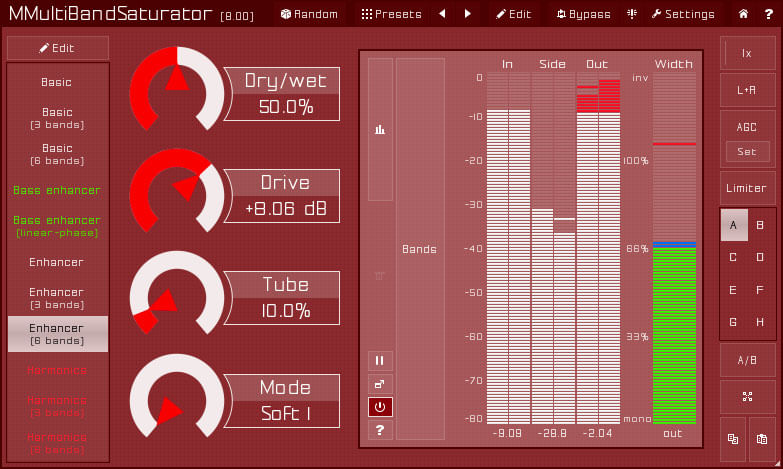Click the Drive +8.06 dB value field
The width and height of the screenshot is (783, 469).
286,209
